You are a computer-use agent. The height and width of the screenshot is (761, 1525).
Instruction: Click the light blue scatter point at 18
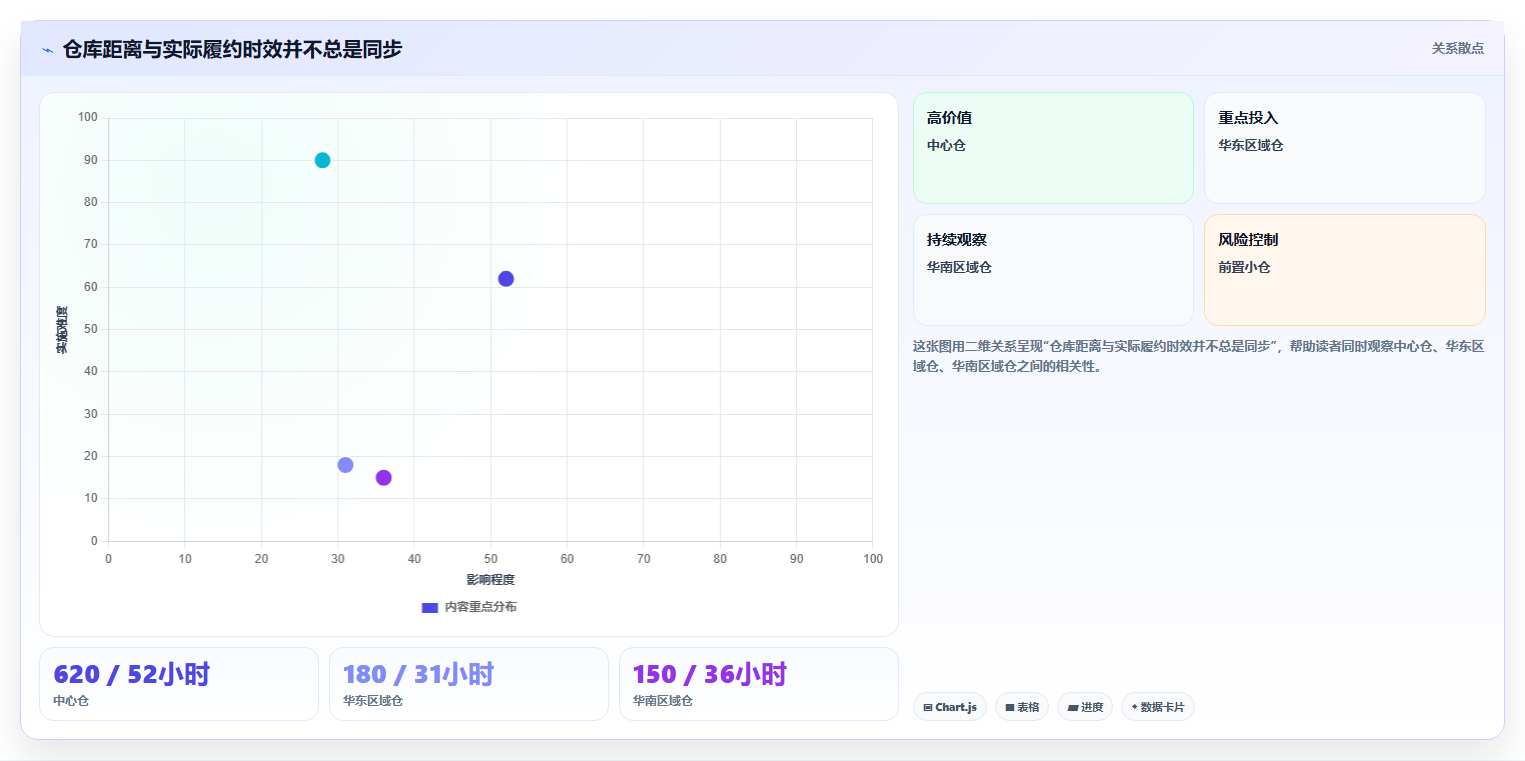(345, 465)
